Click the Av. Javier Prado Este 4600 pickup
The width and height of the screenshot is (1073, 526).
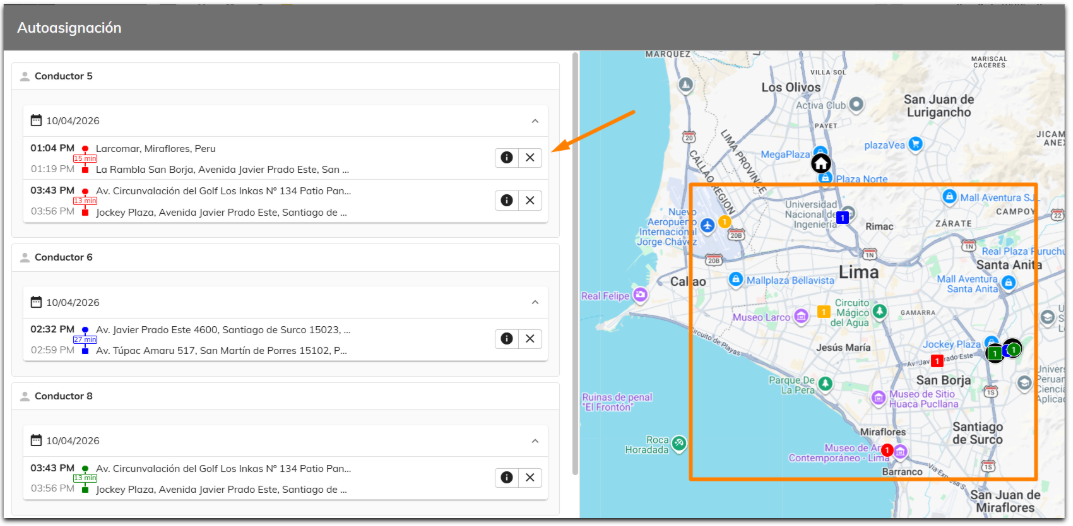coord(223,330)
